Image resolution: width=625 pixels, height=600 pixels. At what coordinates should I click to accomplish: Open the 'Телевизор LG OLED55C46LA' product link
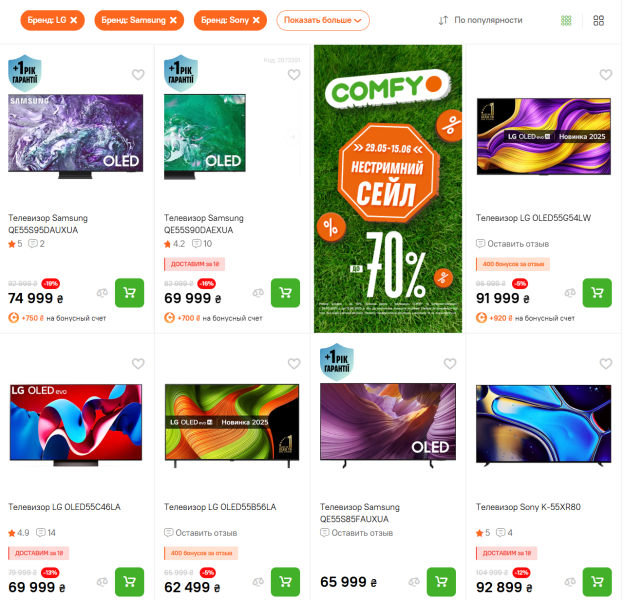(x=64, y=507)
